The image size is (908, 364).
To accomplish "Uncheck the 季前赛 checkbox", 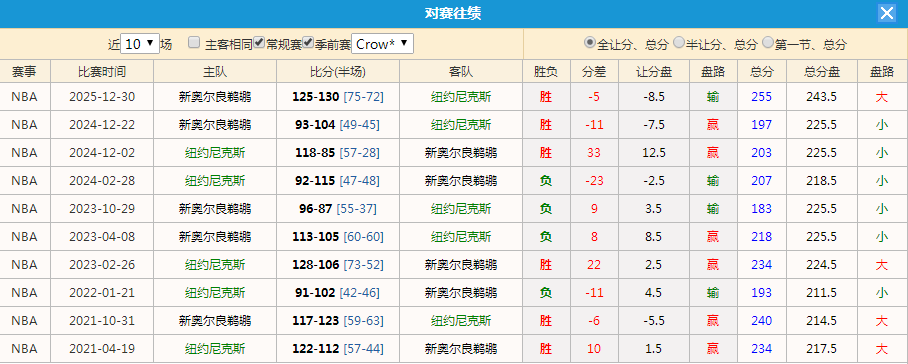I will pos(309,42).
